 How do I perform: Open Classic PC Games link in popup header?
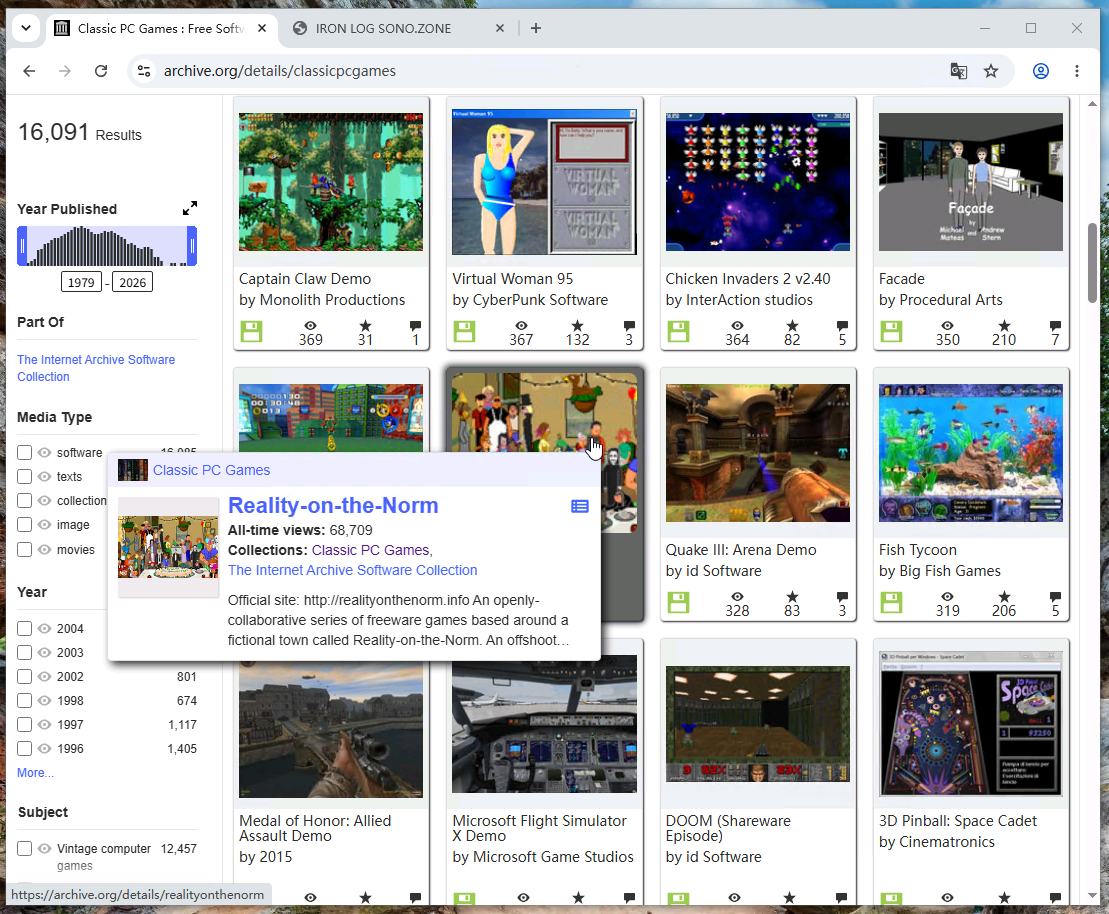pyautogui.click(x=211, y=470)
